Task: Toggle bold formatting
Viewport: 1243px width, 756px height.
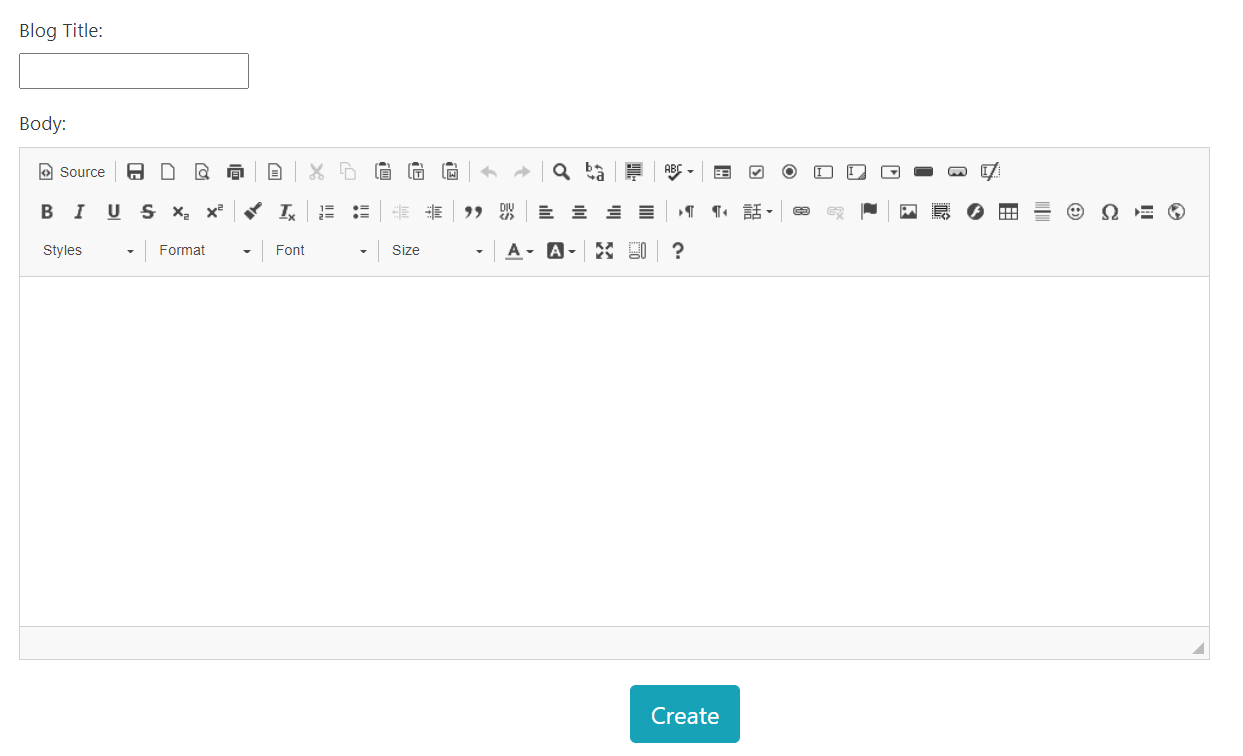Action: pos(46,211)
